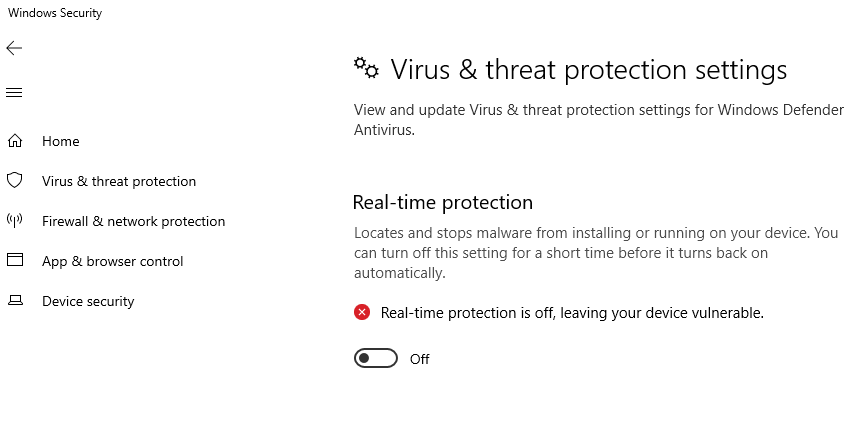Select Firewall & network protection

pos(133,221)
